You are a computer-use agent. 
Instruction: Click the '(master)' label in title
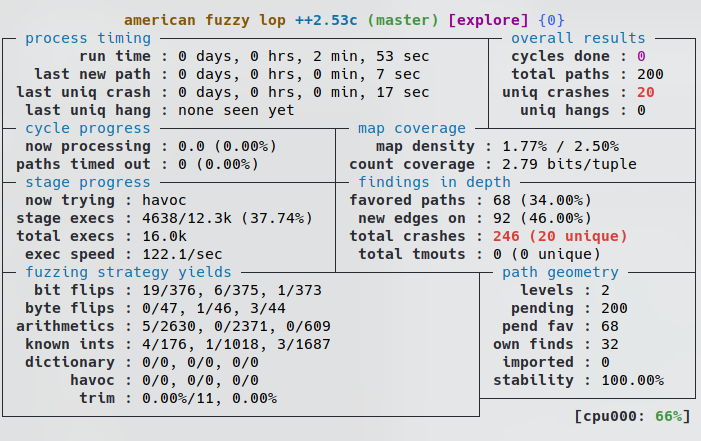(x=403, y=21)
